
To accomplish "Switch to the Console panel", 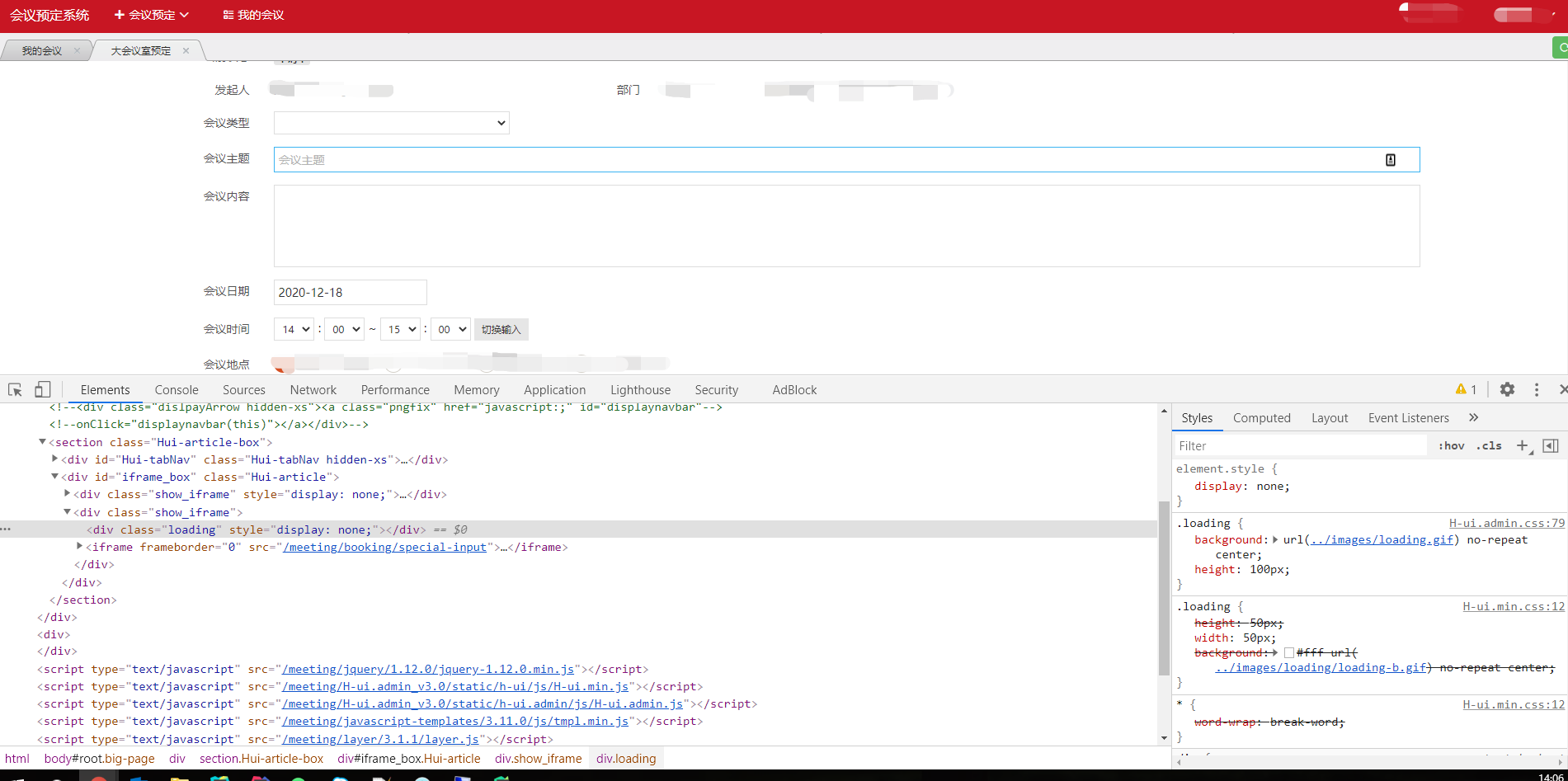I will pos(176,388).
